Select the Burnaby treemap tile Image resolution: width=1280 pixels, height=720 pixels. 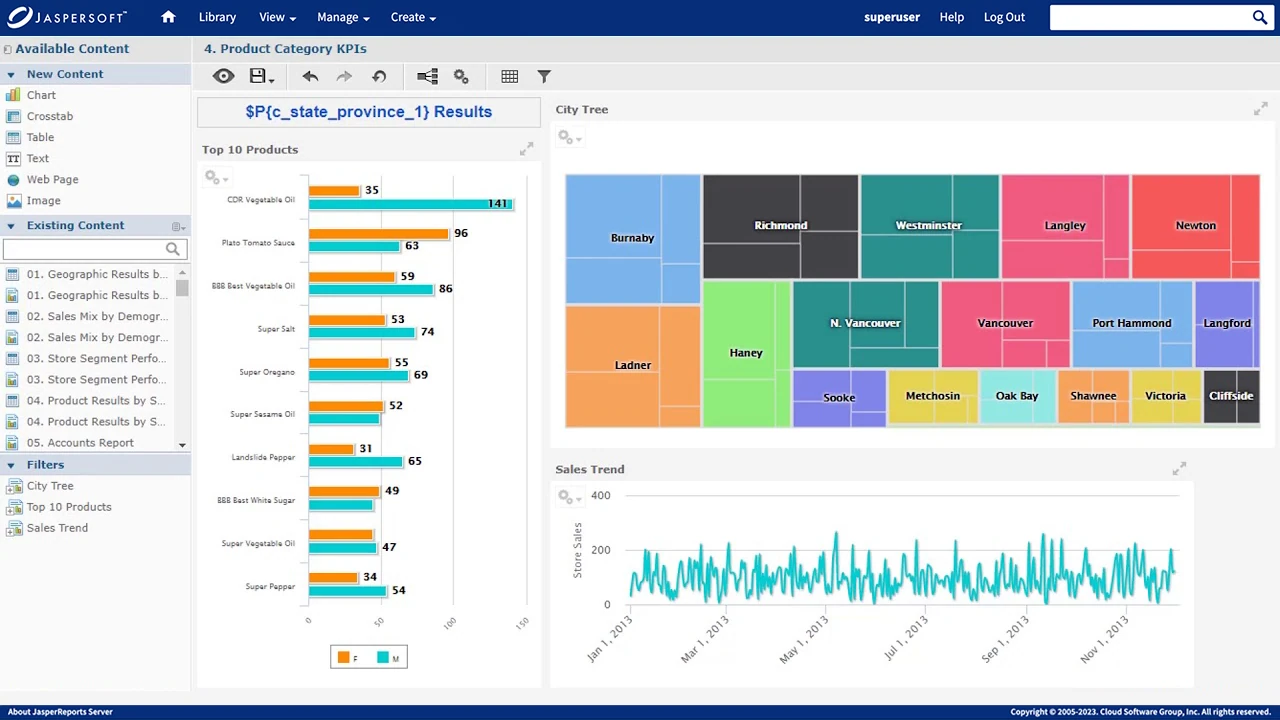[x=632, y=238]
